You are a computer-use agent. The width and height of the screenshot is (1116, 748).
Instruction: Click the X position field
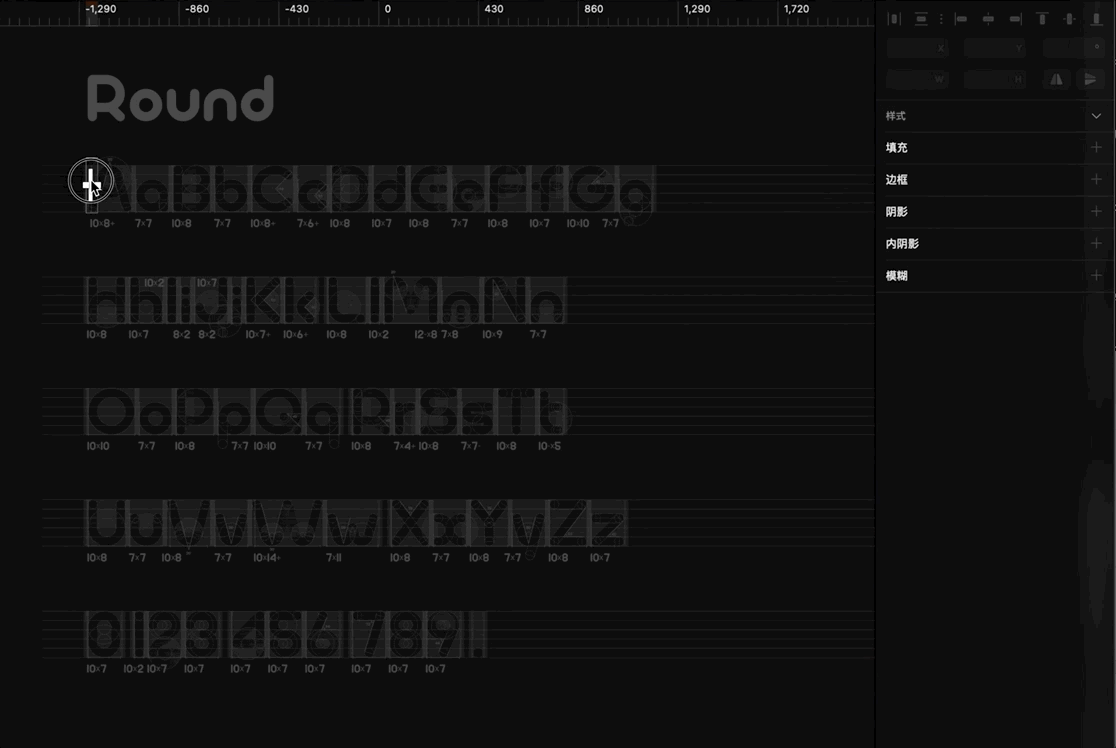(917, 48)
